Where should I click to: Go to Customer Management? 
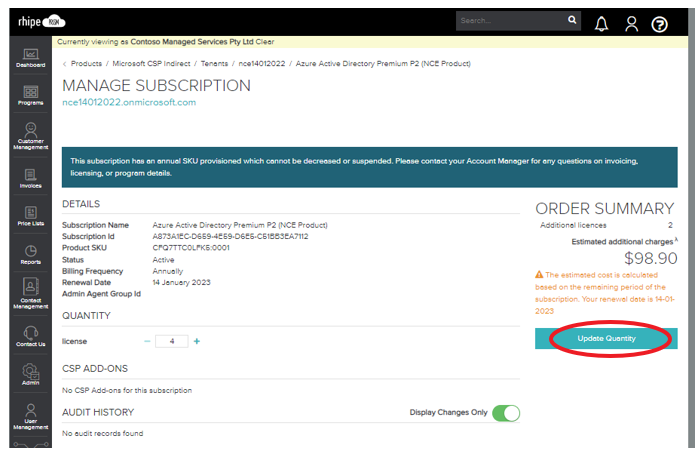click(30, 136)
